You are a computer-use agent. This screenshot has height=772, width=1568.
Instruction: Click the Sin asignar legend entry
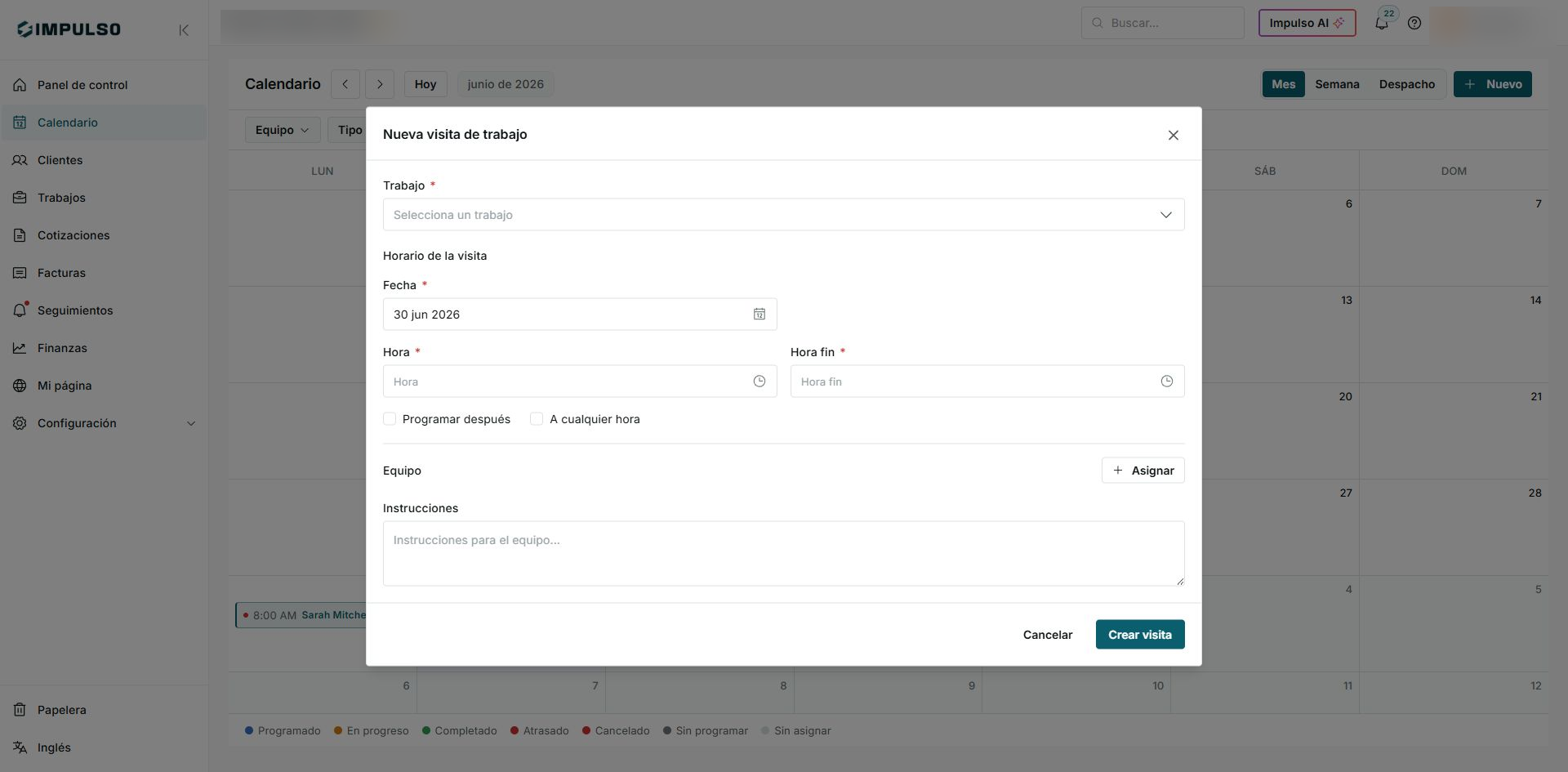tap(796, 730)
